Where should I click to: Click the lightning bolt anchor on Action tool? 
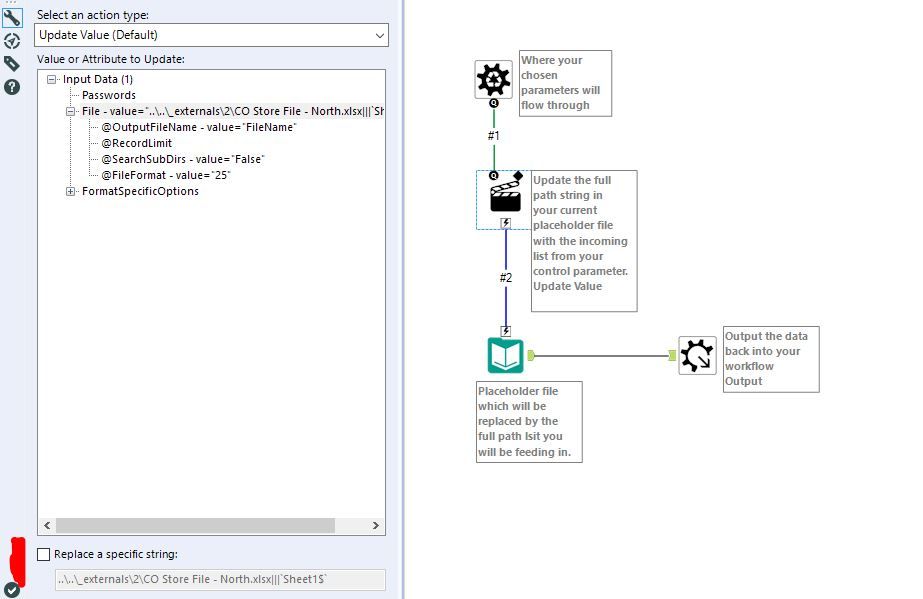(x=507, y=224)
